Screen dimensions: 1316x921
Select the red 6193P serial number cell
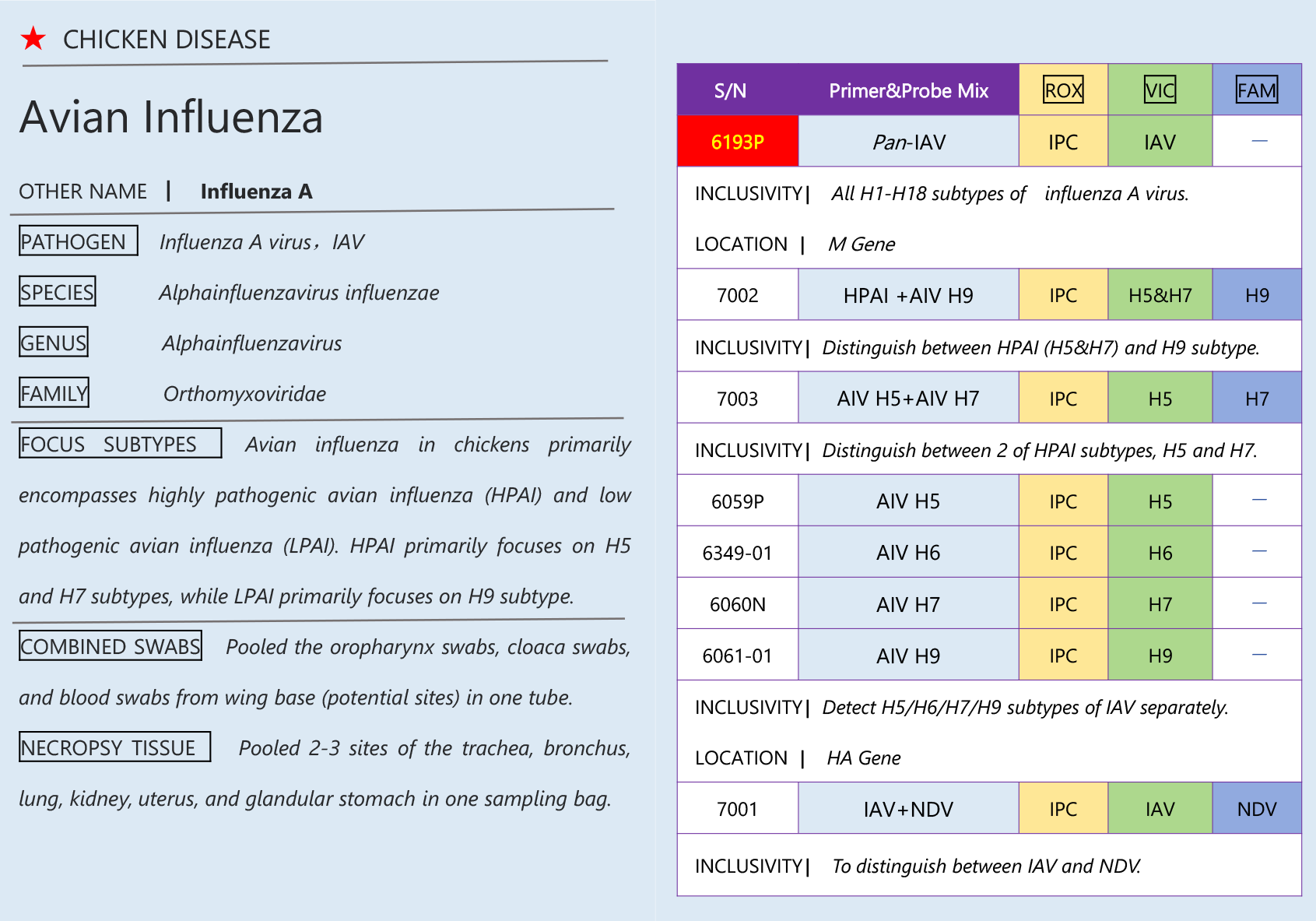[x=737, y=142]
